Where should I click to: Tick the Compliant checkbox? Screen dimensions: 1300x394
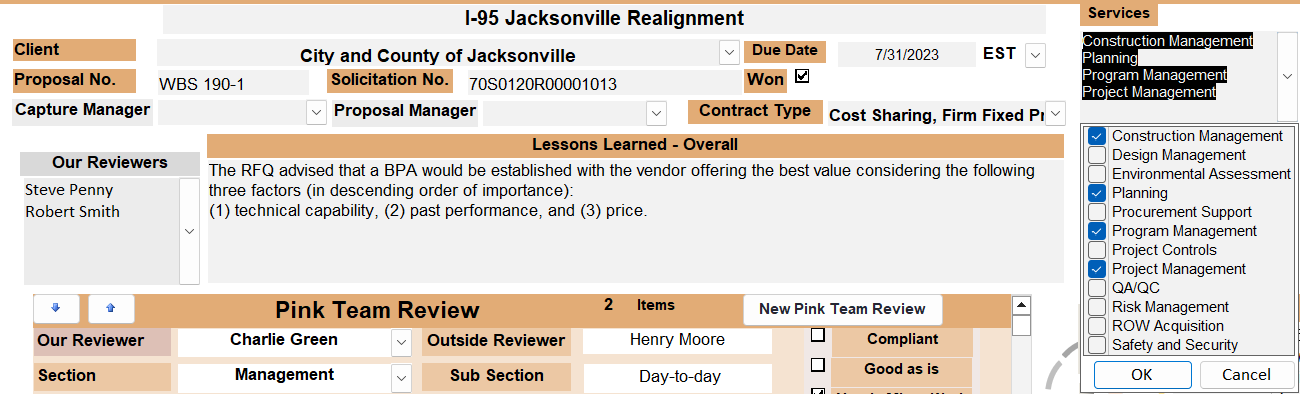coord(817,335)
